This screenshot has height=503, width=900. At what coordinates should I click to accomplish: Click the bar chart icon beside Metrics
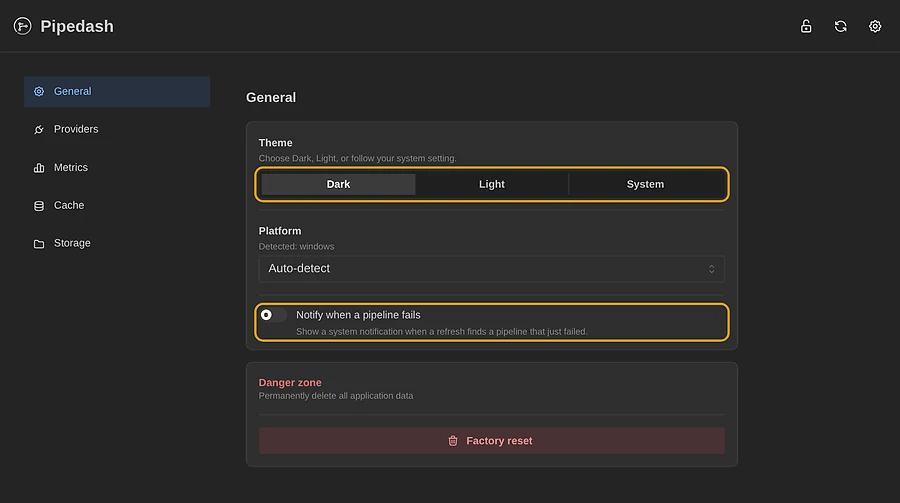39,168
